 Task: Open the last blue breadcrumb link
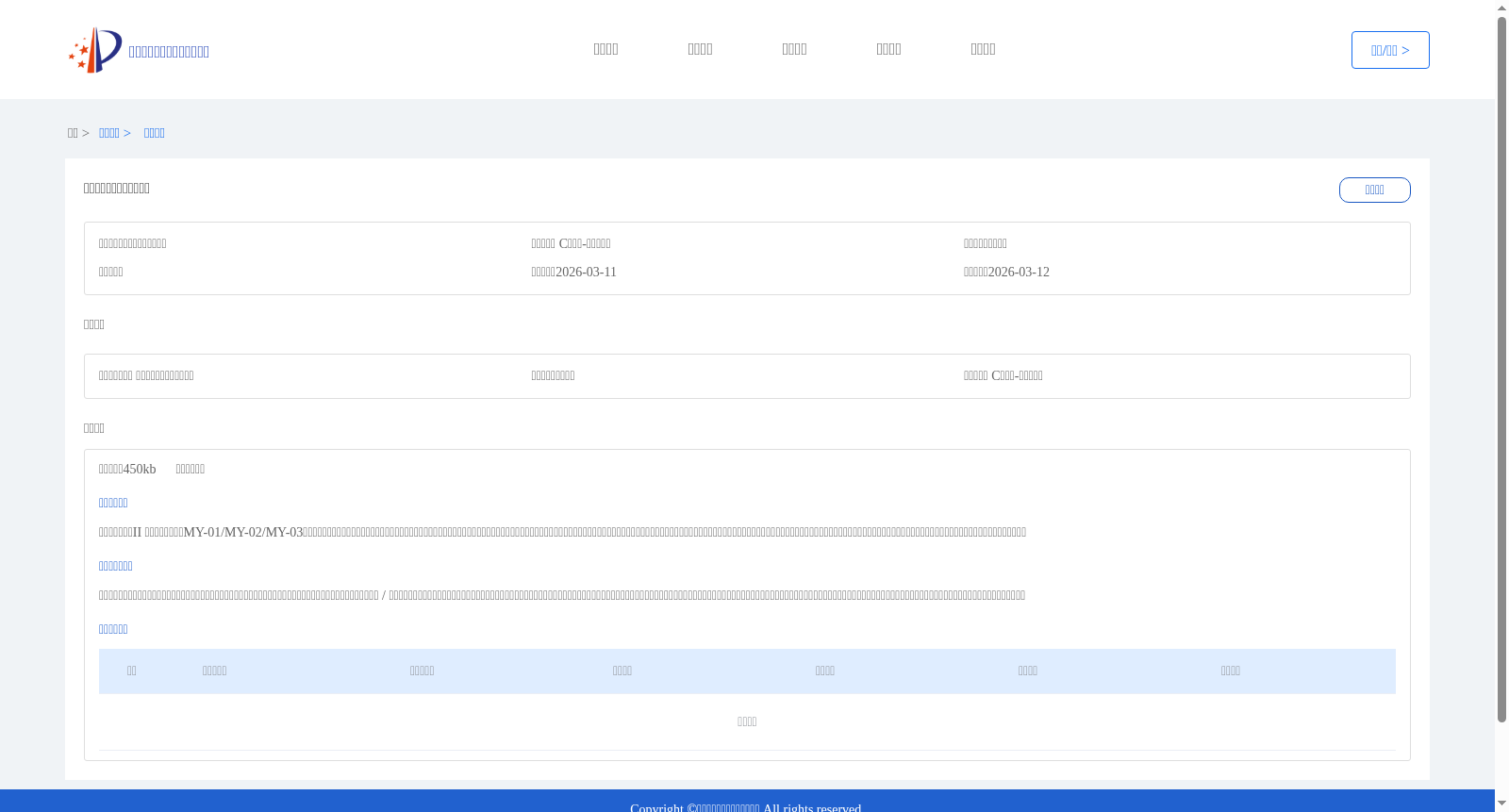pos(155,133)
